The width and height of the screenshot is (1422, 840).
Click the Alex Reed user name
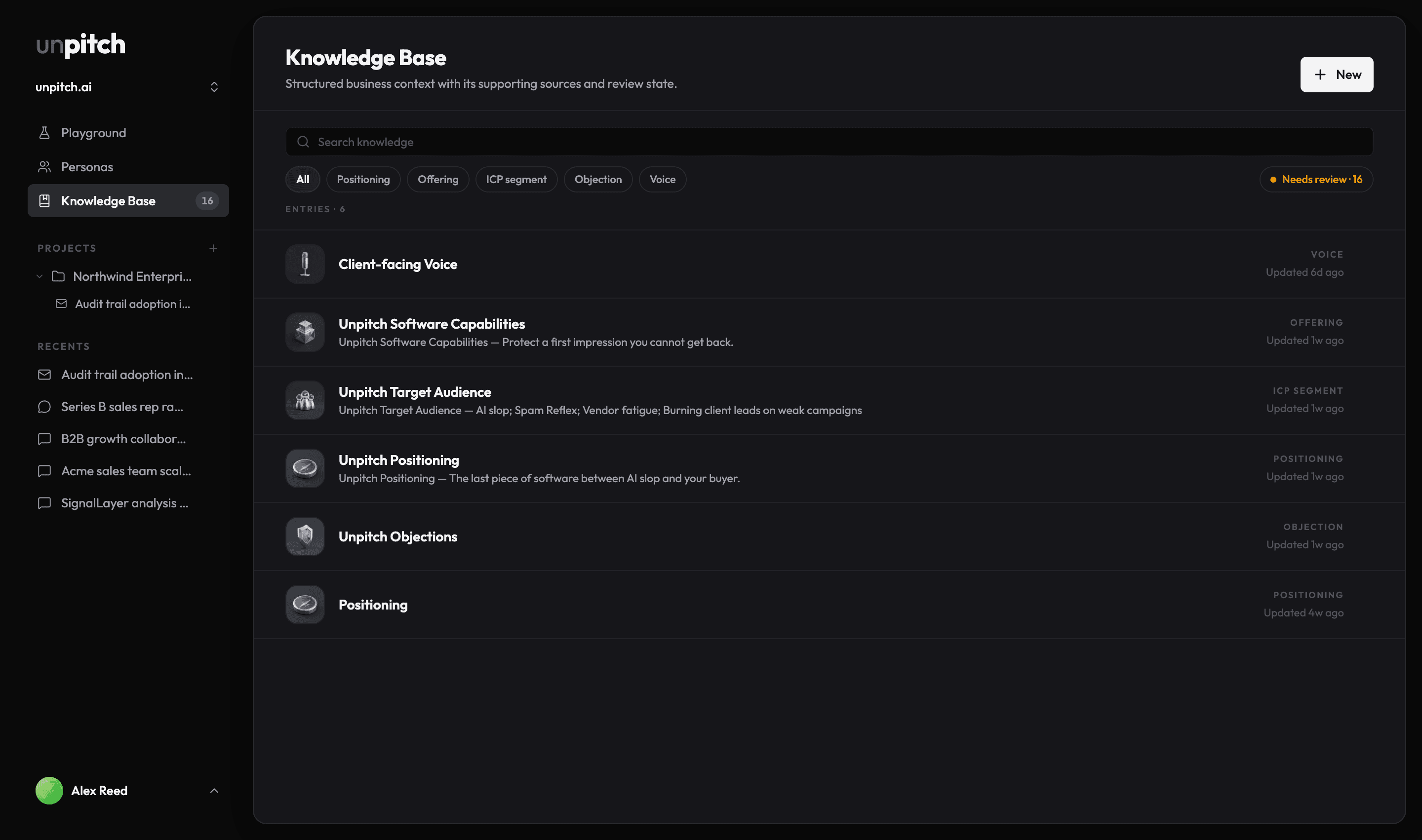(x=99, y=790)
